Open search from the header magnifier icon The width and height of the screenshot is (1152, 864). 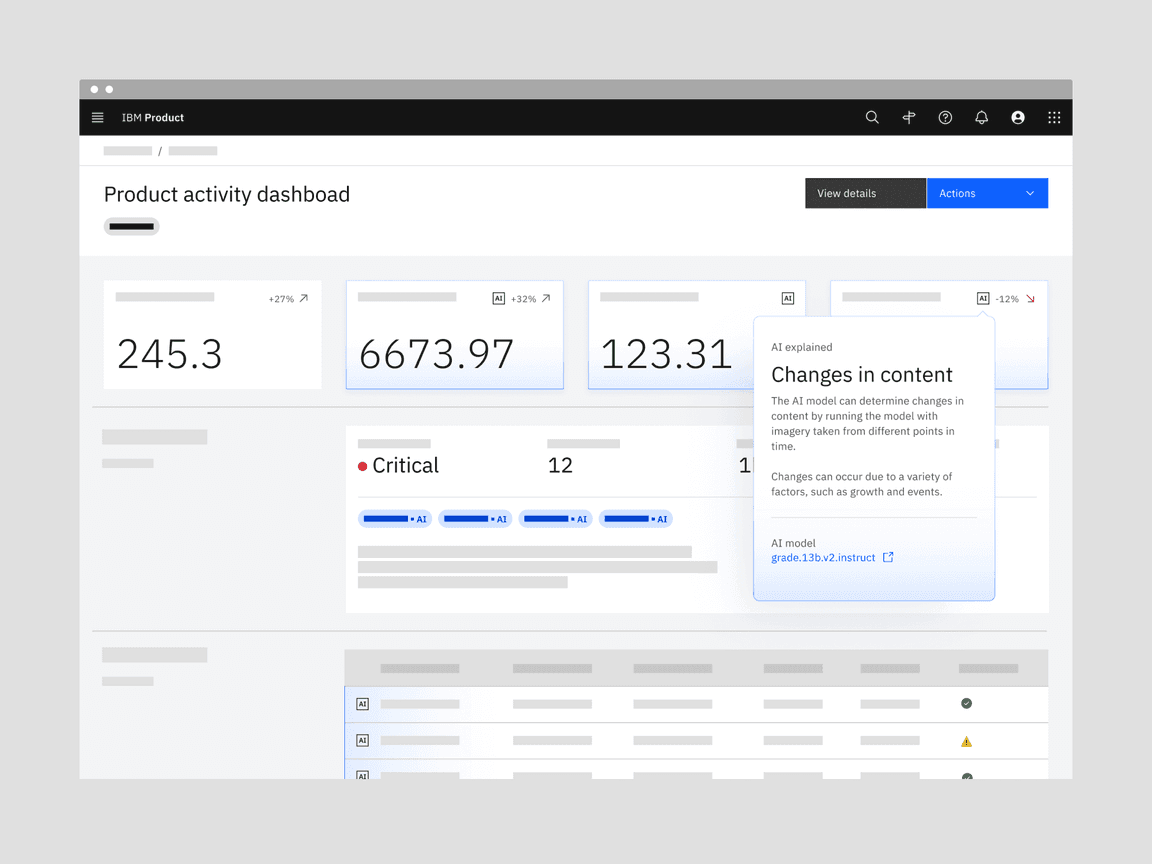872,117
